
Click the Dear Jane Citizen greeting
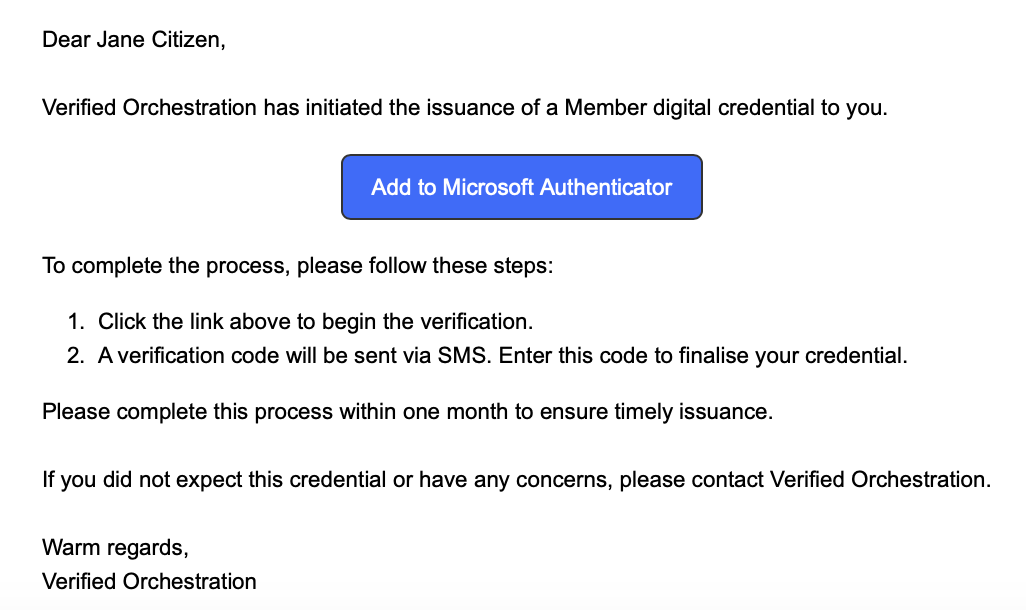(x=134, y=41)
